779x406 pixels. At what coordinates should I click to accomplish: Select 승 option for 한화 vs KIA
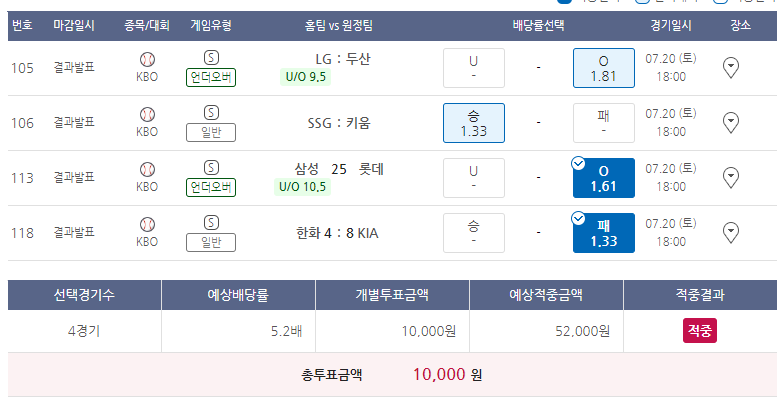click(474, 233)
